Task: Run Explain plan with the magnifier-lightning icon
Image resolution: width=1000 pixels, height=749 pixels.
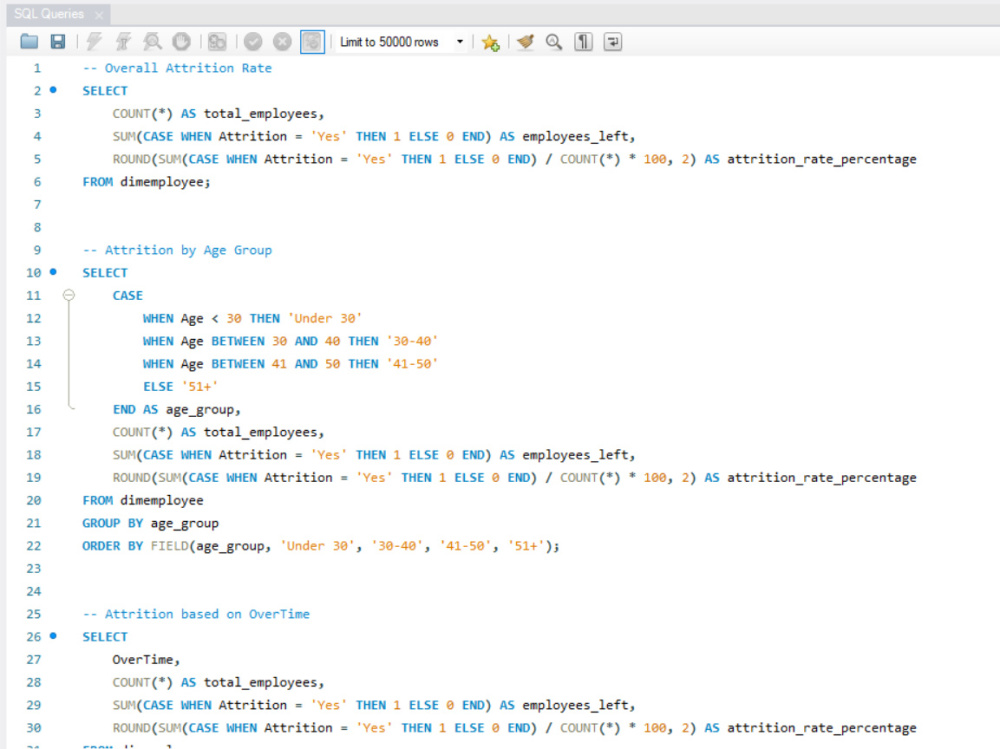Action: click(152, 42)
